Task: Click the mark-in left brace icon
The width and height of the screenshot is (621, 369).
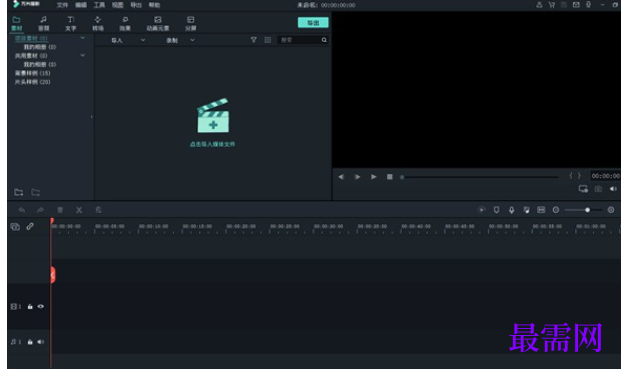Action: (x=571, y=176)
